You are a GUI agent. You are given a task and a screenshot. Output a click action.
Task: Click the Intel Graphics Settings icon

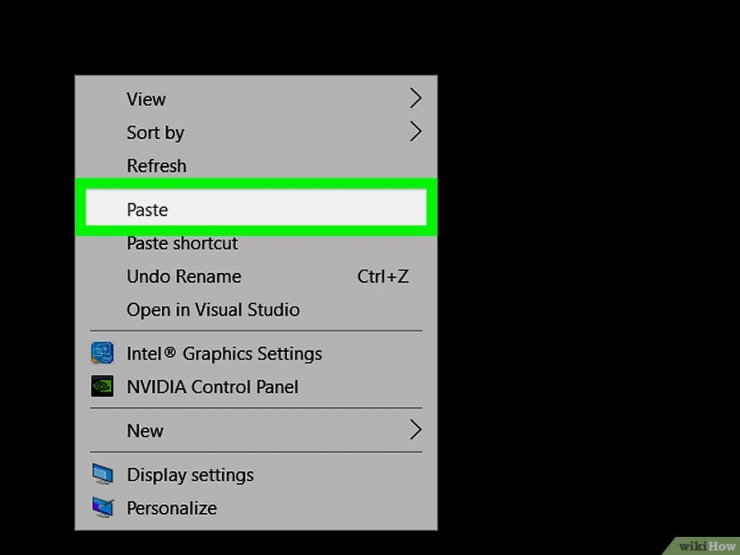(x=102, y=353)
